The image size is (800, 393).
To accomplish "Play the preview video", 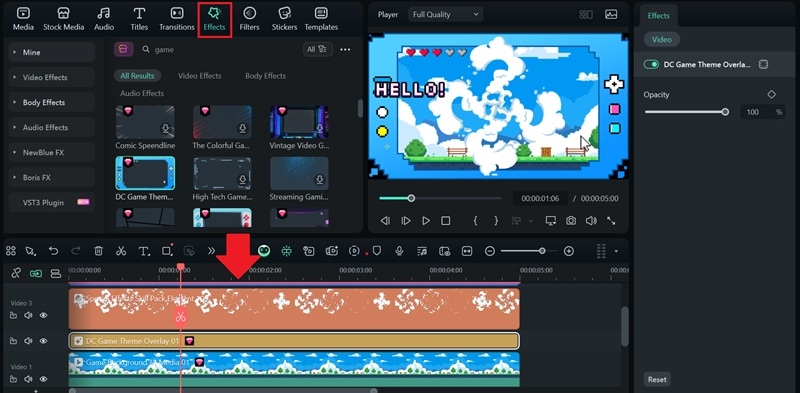I will click(426, 220).
